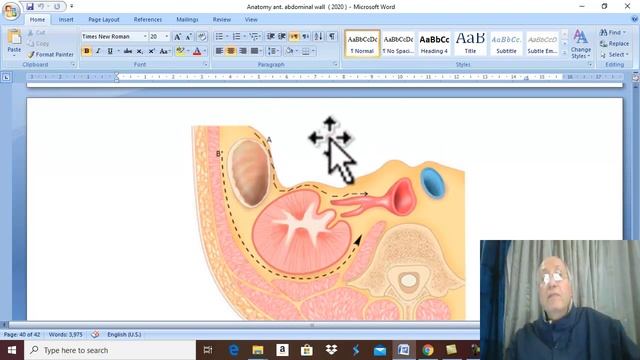This screenshot has height=360, width=640.
Task: Show or hide paragraph marks
Action: tap(332, 37)
